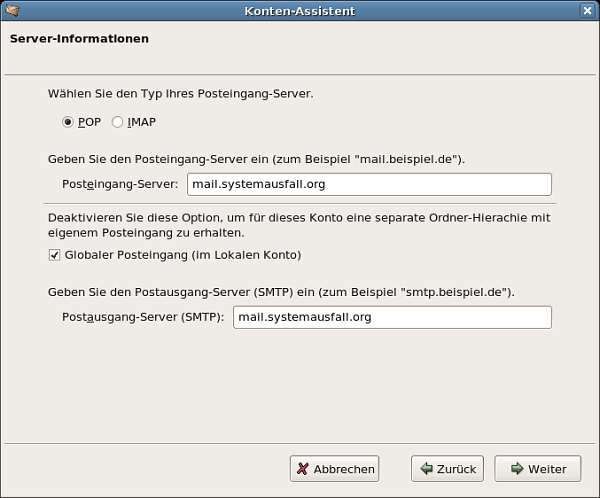600x498 pixels.
Task: Click the Zurück button
Action: point(447,469)
